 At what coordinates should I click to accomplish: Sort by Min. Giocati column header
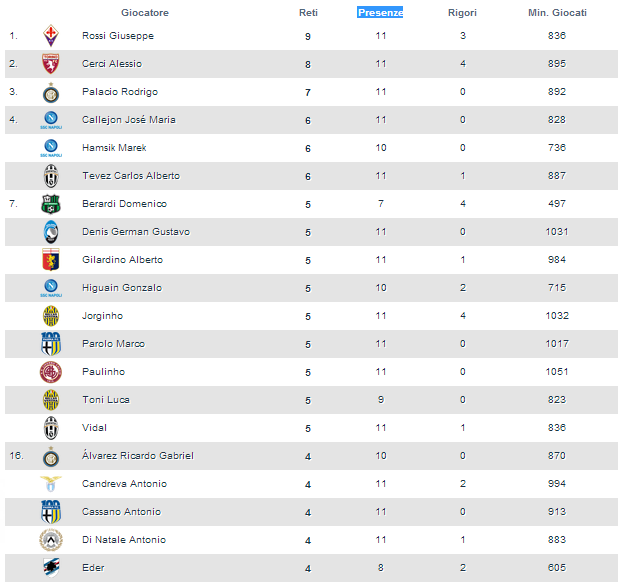pos(557,13)
